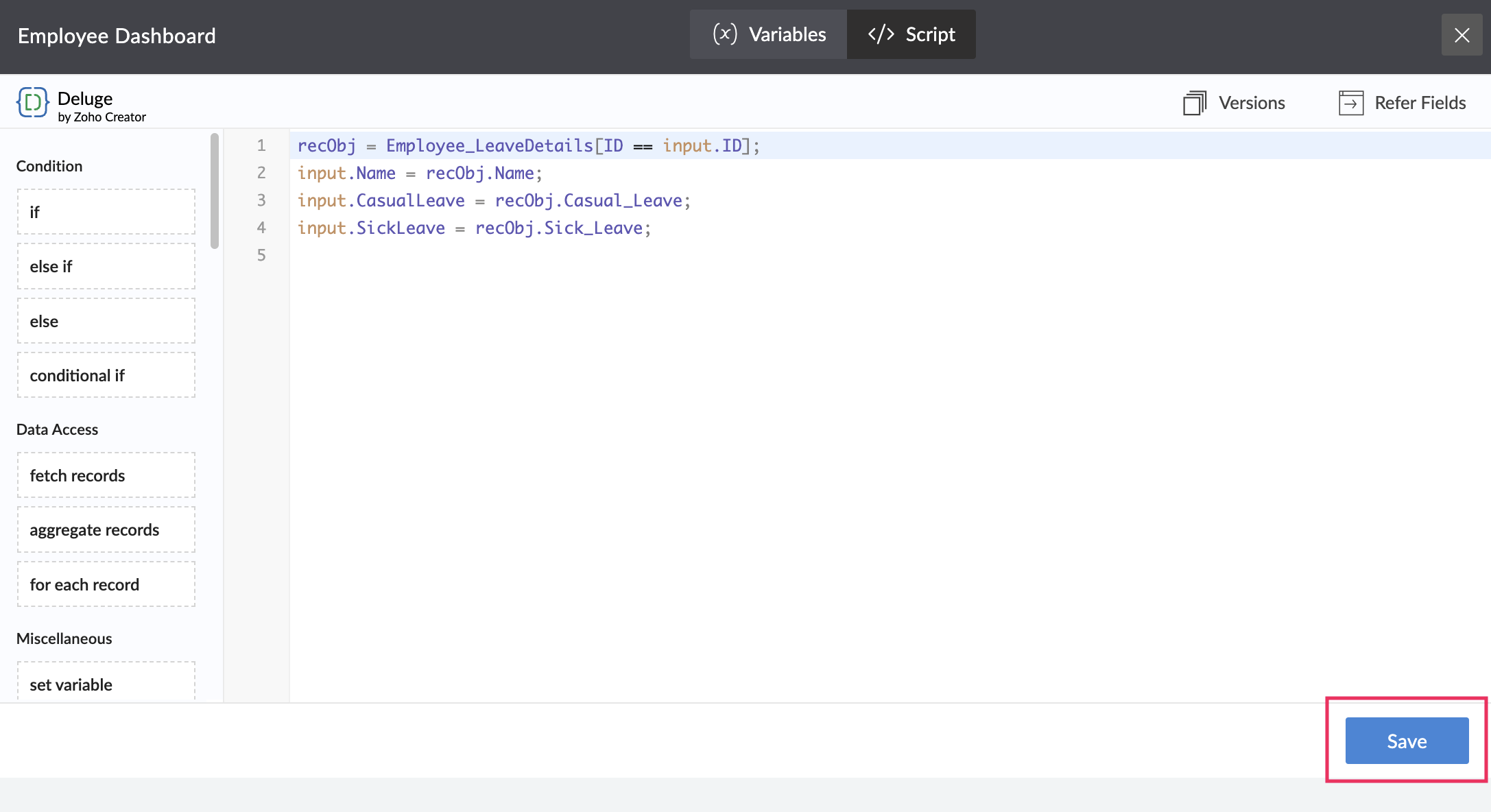Select the if condition block
Viewport: 1491px width, 812px height.
point(106,211)
